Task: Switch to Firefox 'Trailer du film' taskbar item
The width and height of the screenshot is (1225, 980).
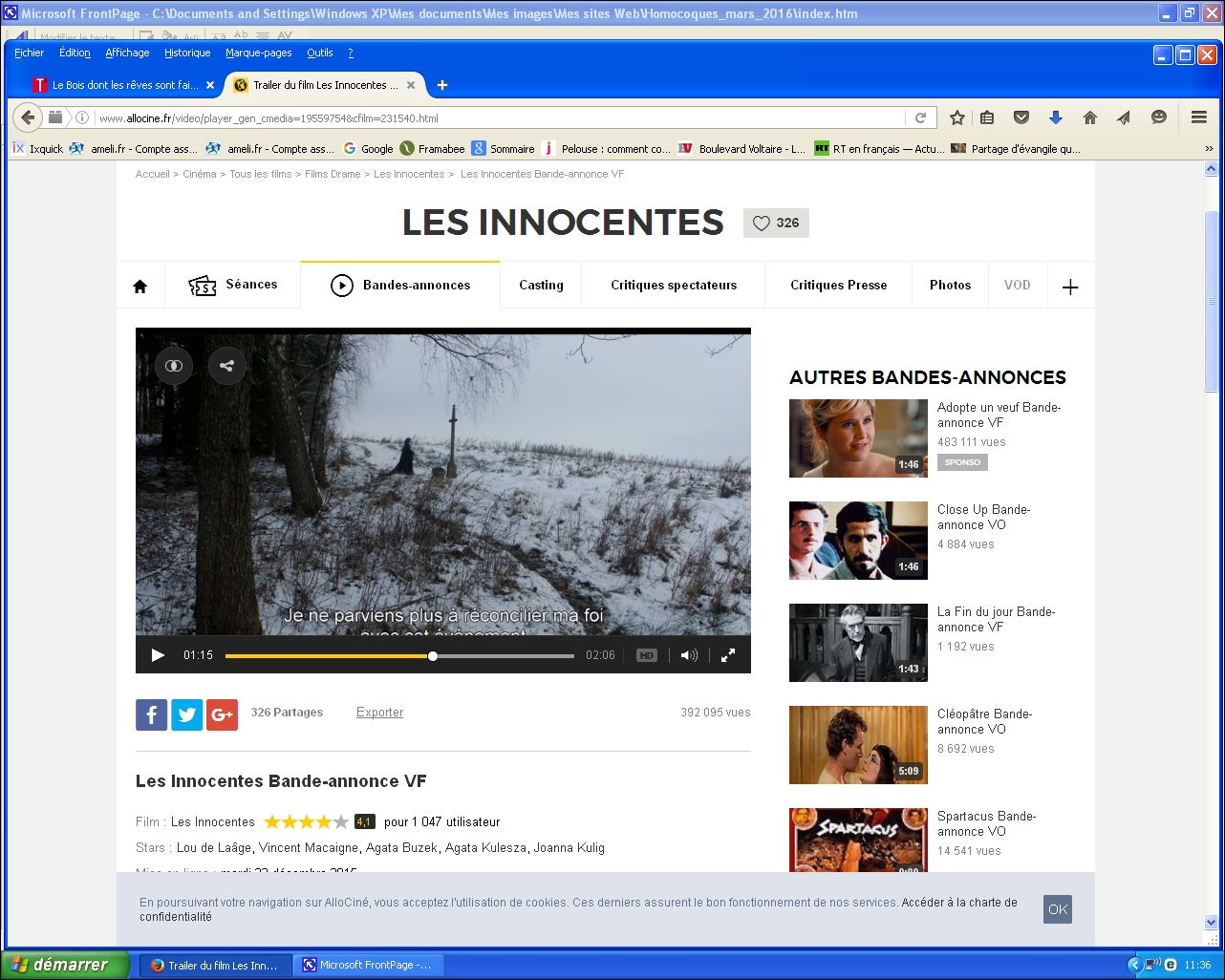Action: click(215, 965)
